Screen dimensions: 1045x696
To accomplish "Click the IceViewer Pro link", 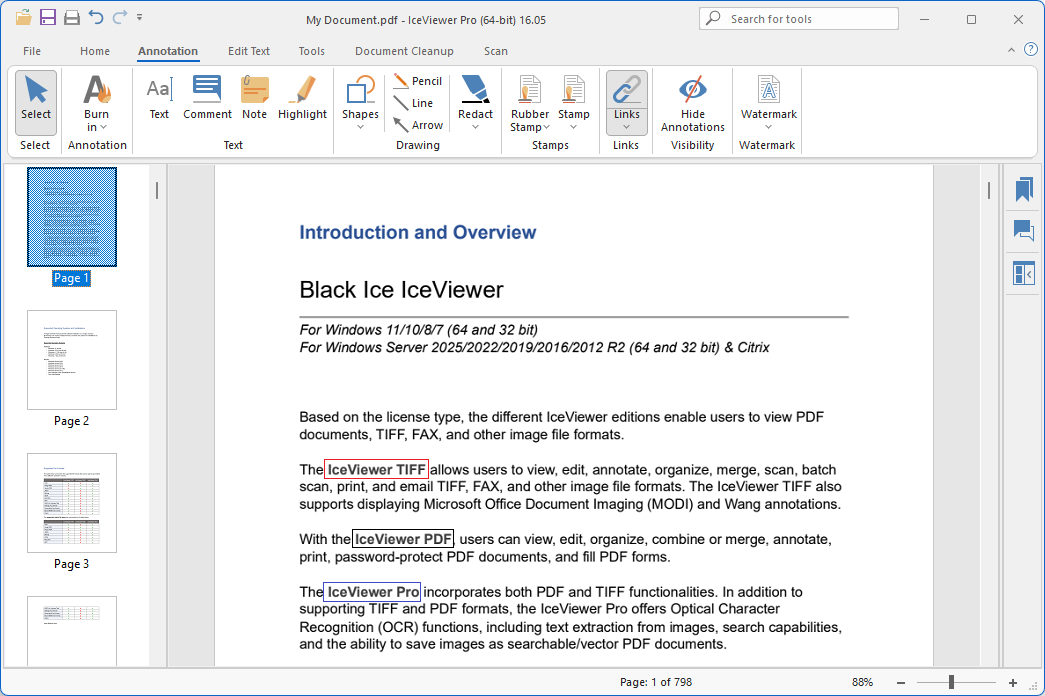I will [x=373, y=591].
